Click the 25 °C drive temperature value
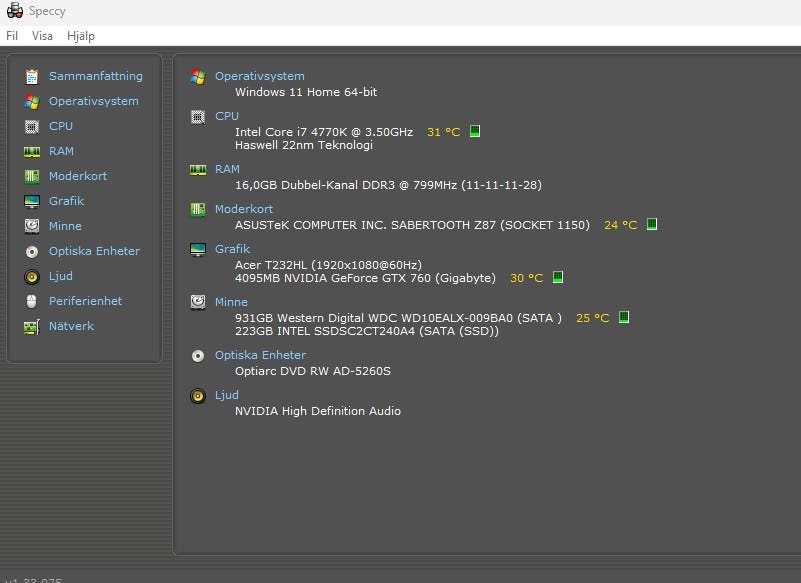The width and height of the screenshot is (801, 583). (593, 318)
